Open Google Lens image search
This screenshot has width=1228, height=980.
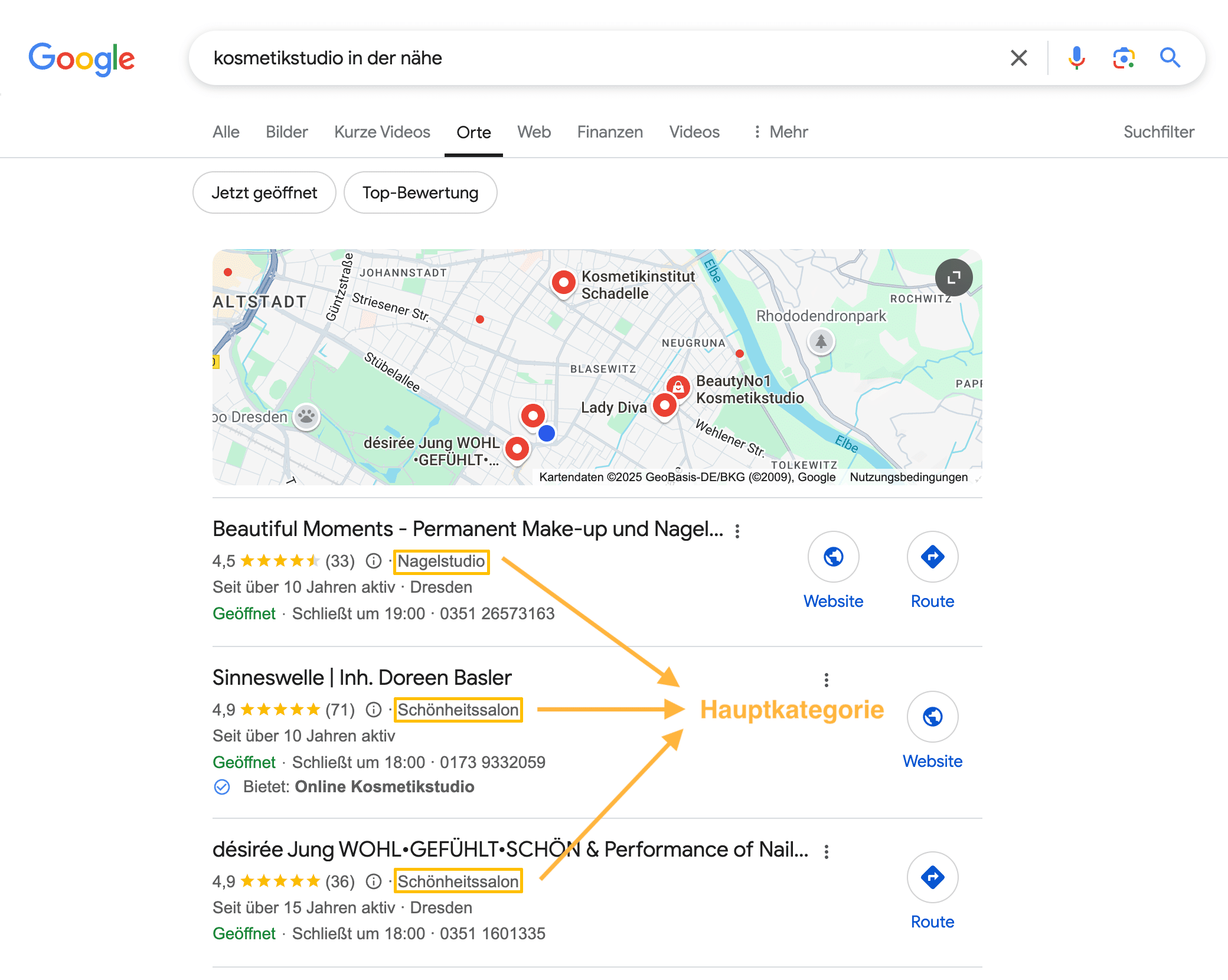(x=1124, y=58)
